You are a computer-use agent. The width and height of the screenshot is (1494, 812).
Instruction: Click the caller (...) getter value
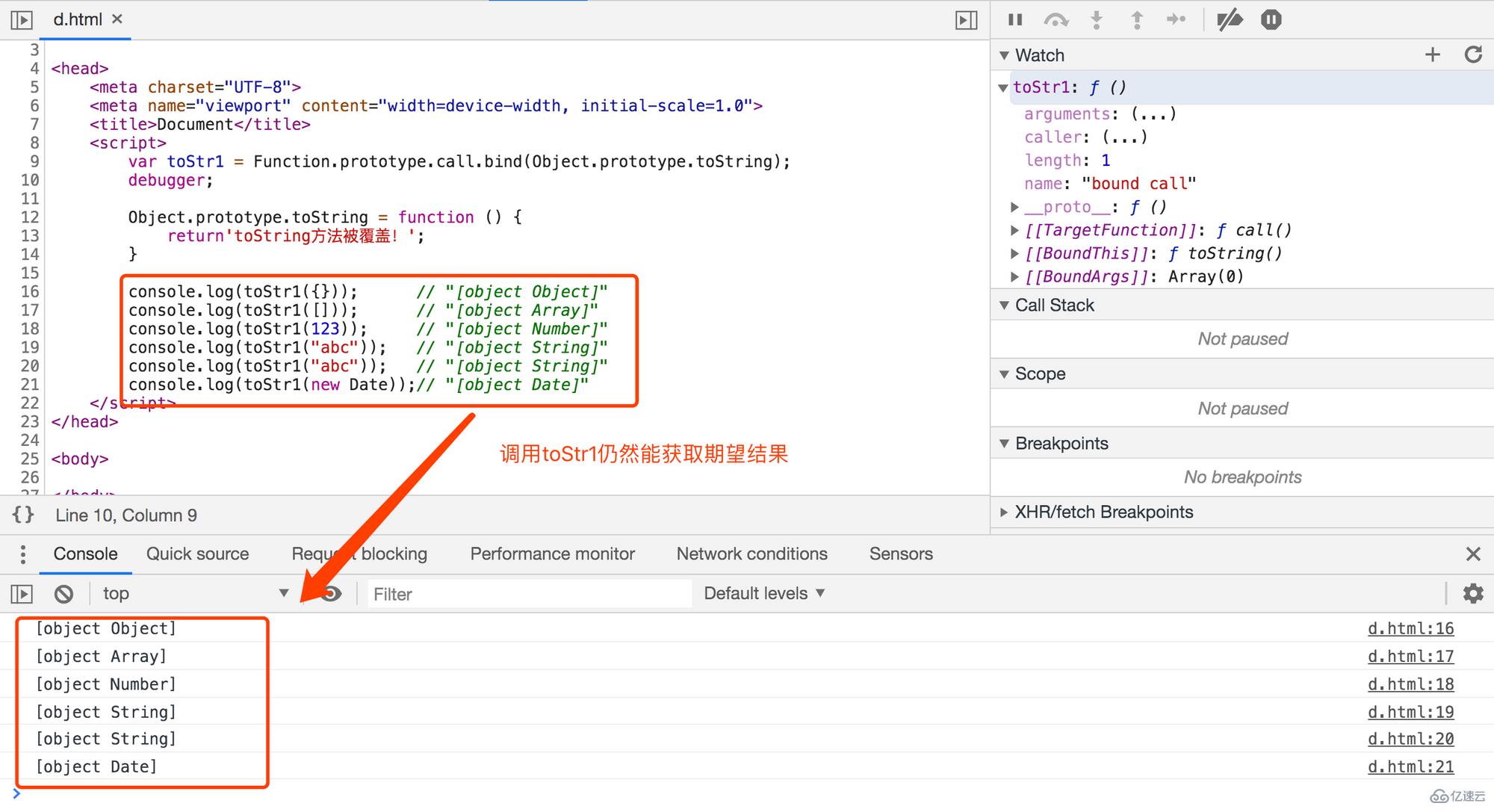click(1124, 137)
